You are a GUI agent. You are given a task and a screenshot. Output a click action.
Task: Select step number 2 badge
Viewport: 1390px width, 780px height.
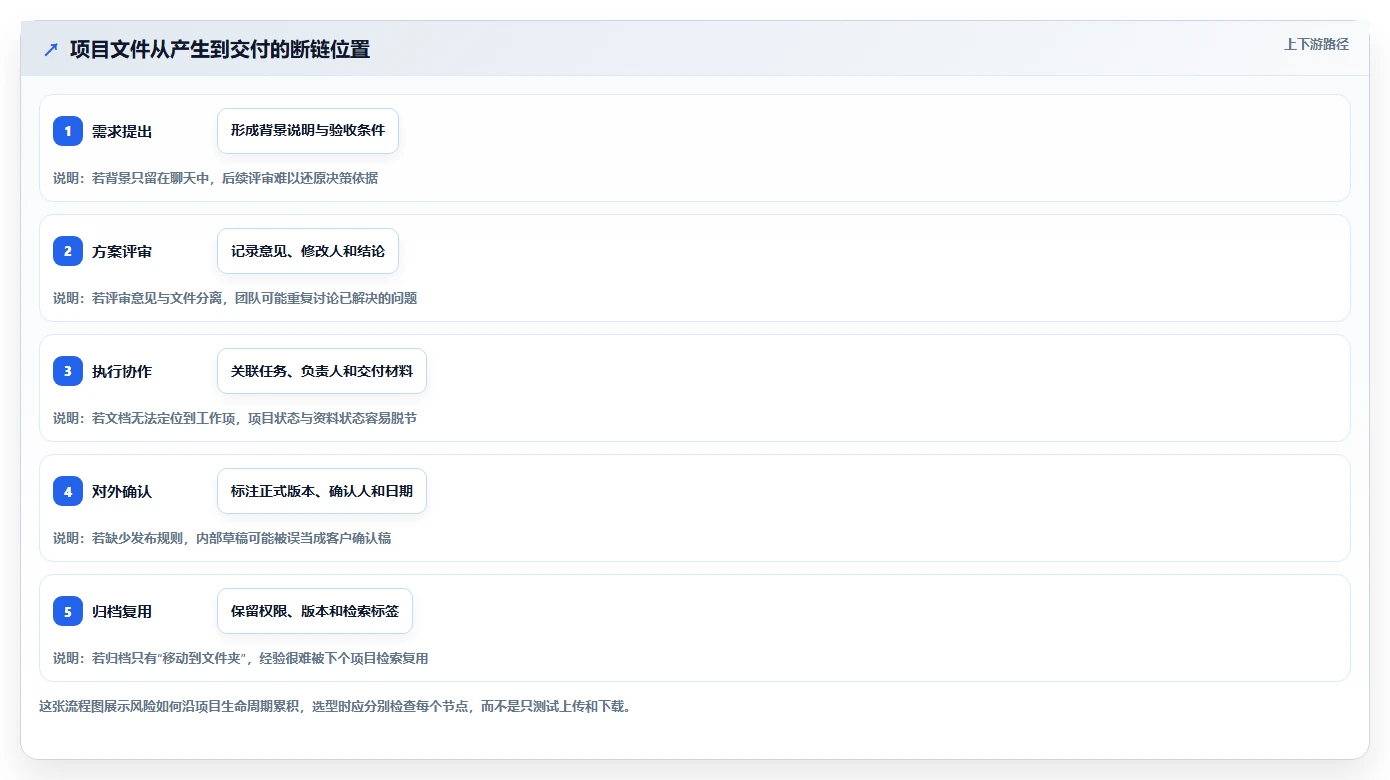point(68,251)
